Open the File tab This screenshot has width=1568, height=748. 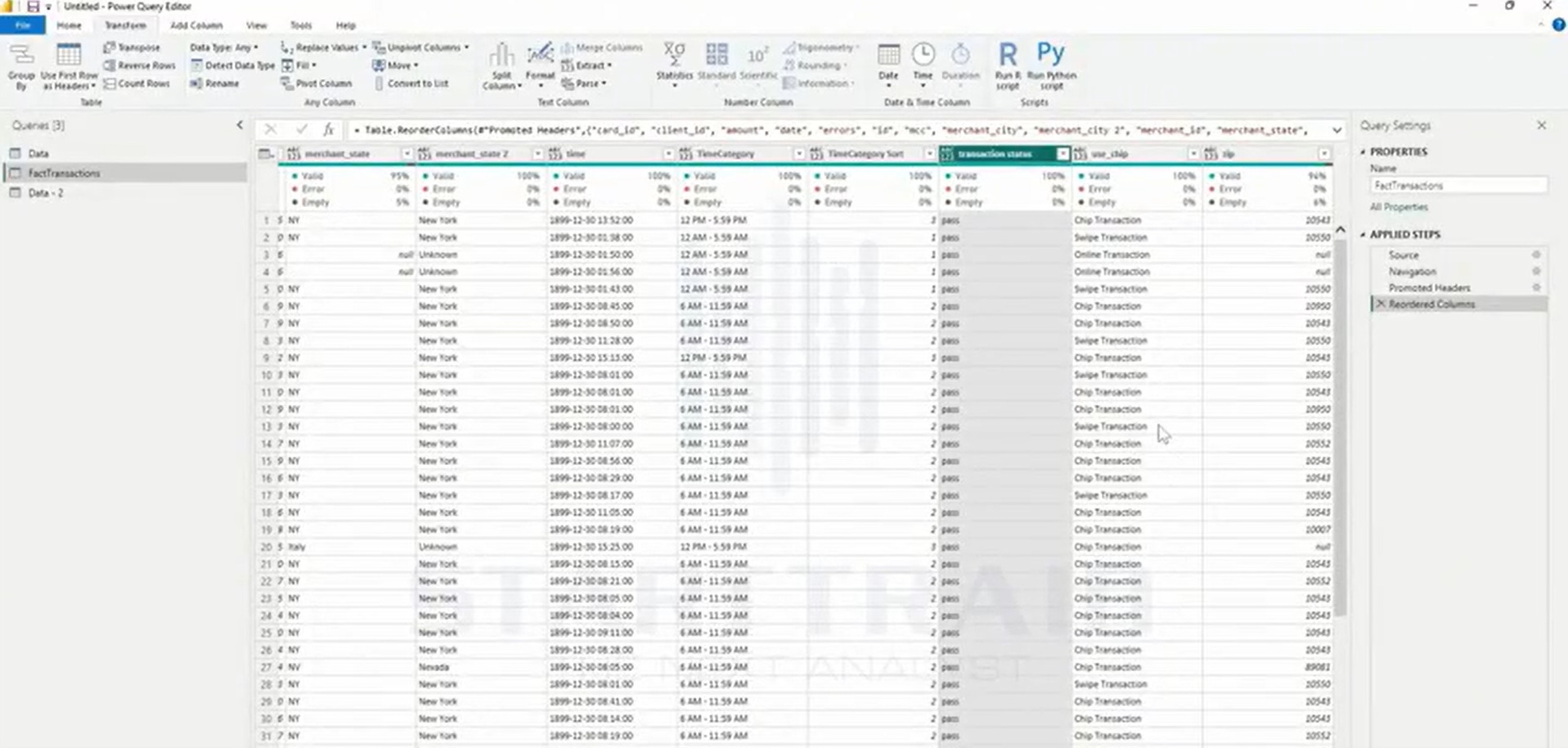(23, 25)
